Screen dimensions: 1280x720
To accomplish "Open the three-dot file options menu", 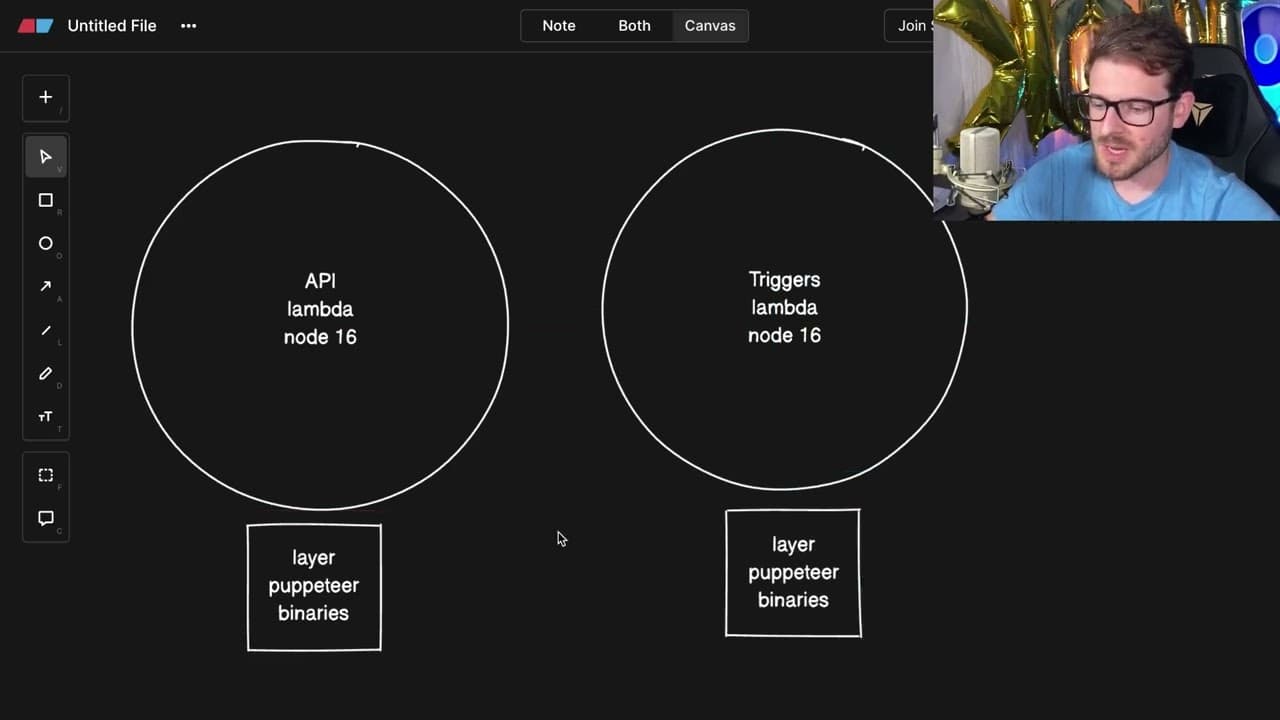I will 189,26.
